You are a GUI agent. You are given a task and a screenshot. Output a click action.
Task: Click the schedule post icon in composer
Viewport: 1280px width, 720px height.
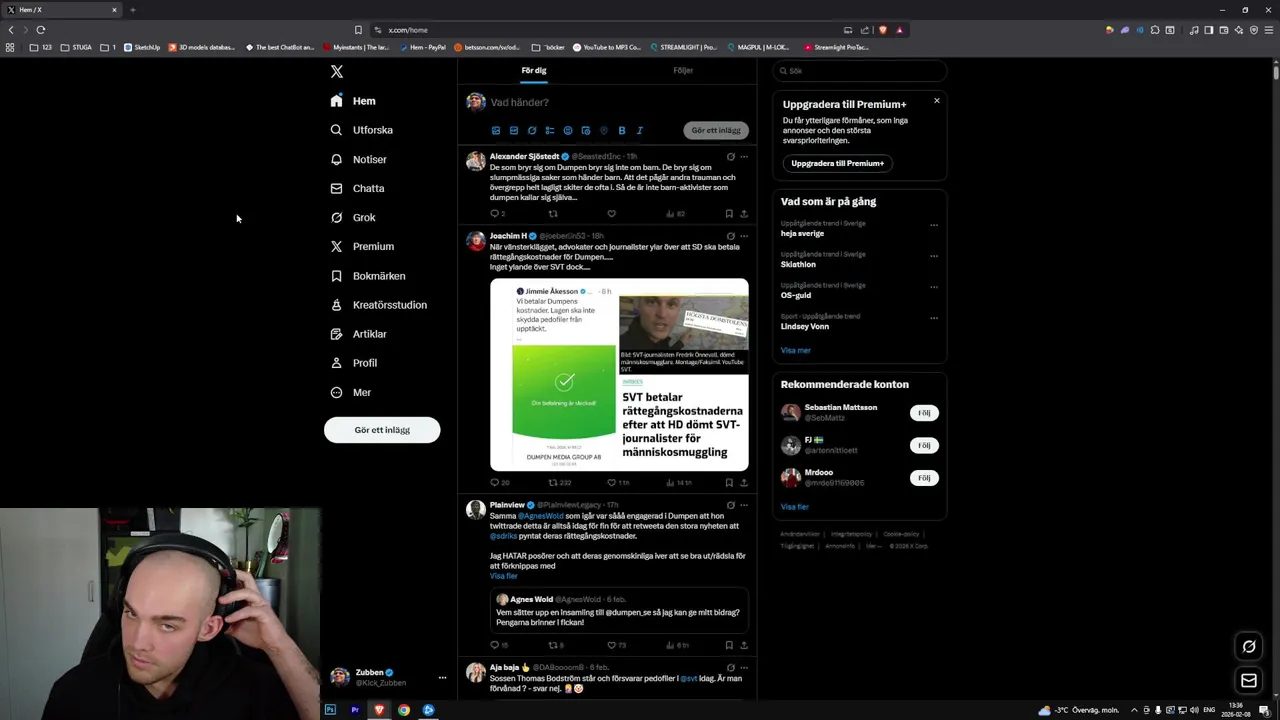[x=586, y=130]
